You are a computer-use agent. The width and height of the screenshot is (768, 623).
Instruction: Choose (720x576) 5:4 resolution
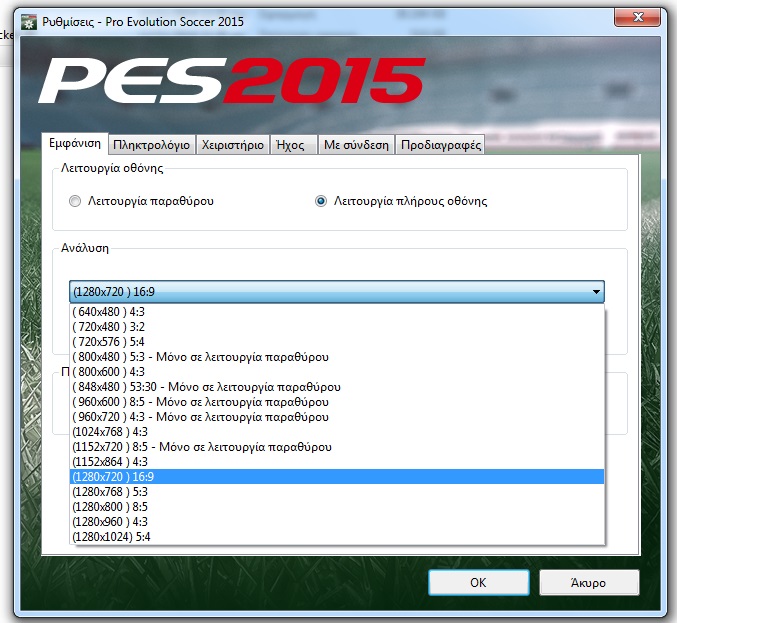tap(337, 342)
